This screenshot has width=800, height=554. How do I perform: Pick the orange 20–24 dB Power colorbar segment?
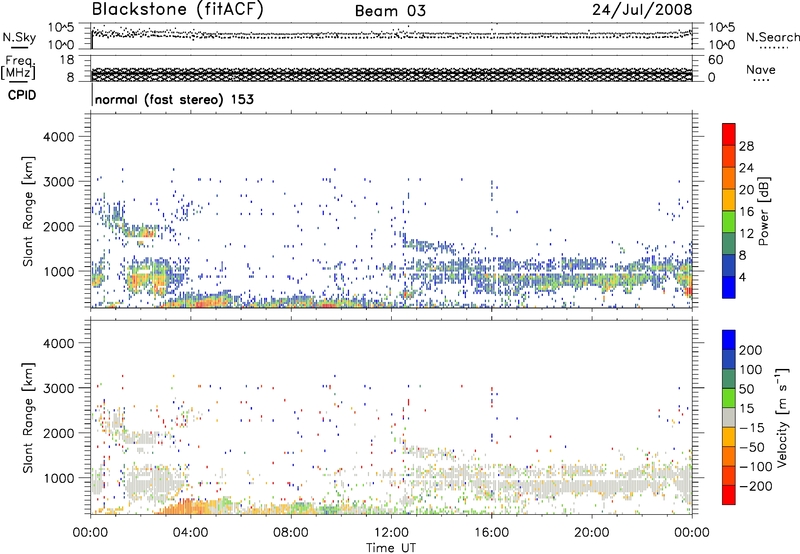point(729,177)
